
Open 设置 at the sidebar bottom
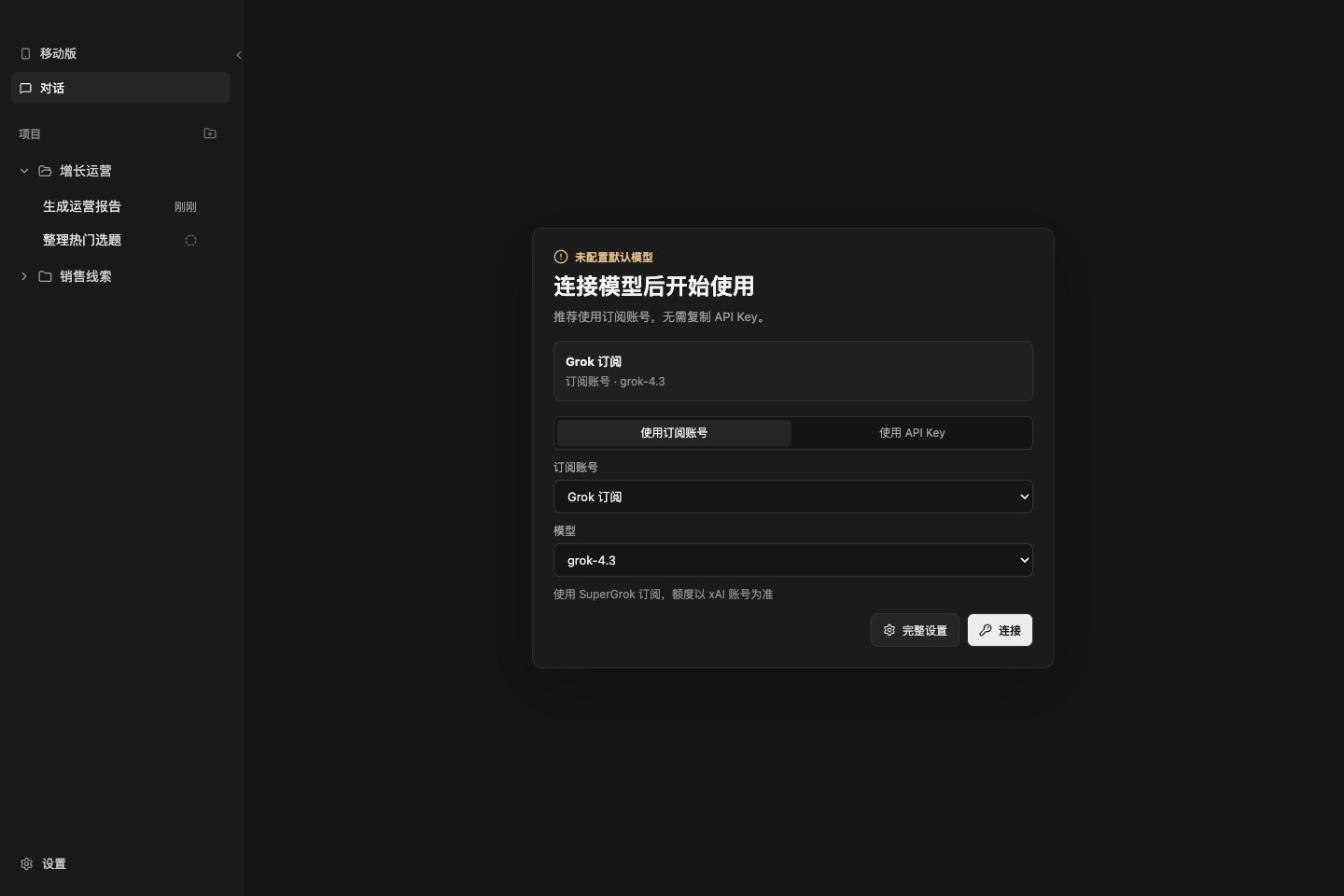point(120,863)
